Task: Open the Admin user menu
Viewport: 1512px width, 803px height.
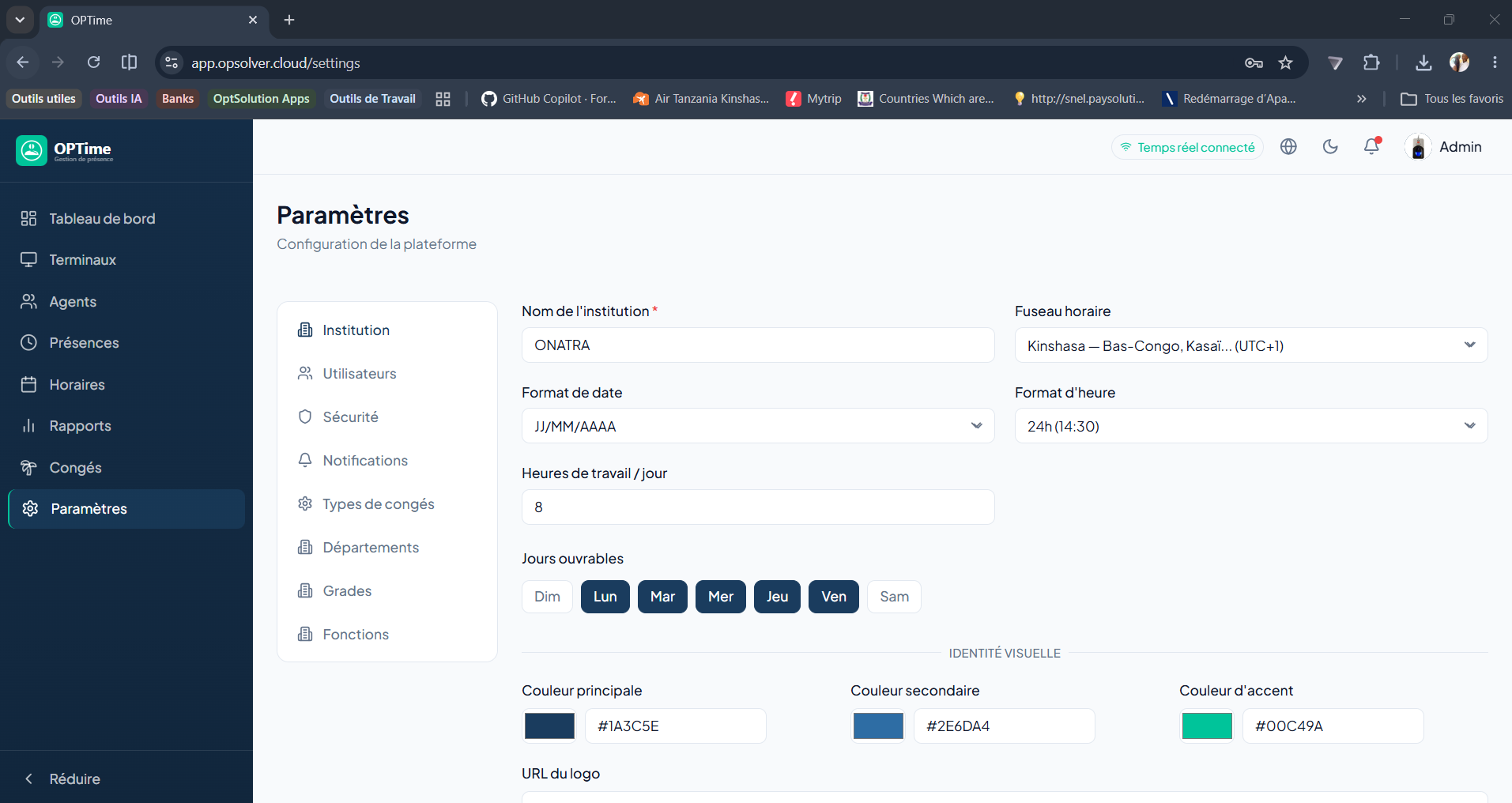Action: point(1444,147)
